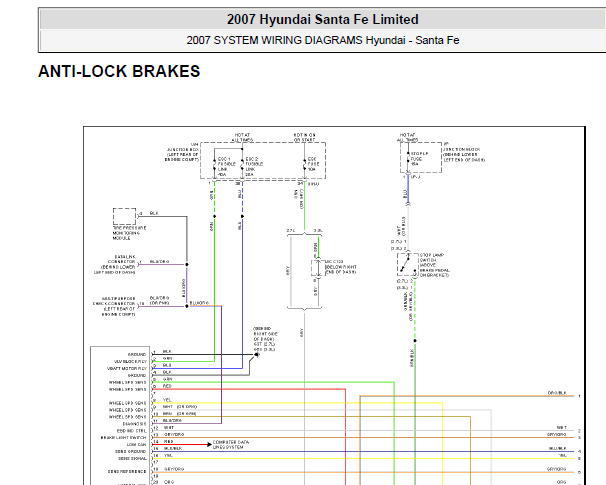Select the 'Junction Box (Left Rear of Engine Compt)' label
The image size is (606, 485).
[182, 152]
